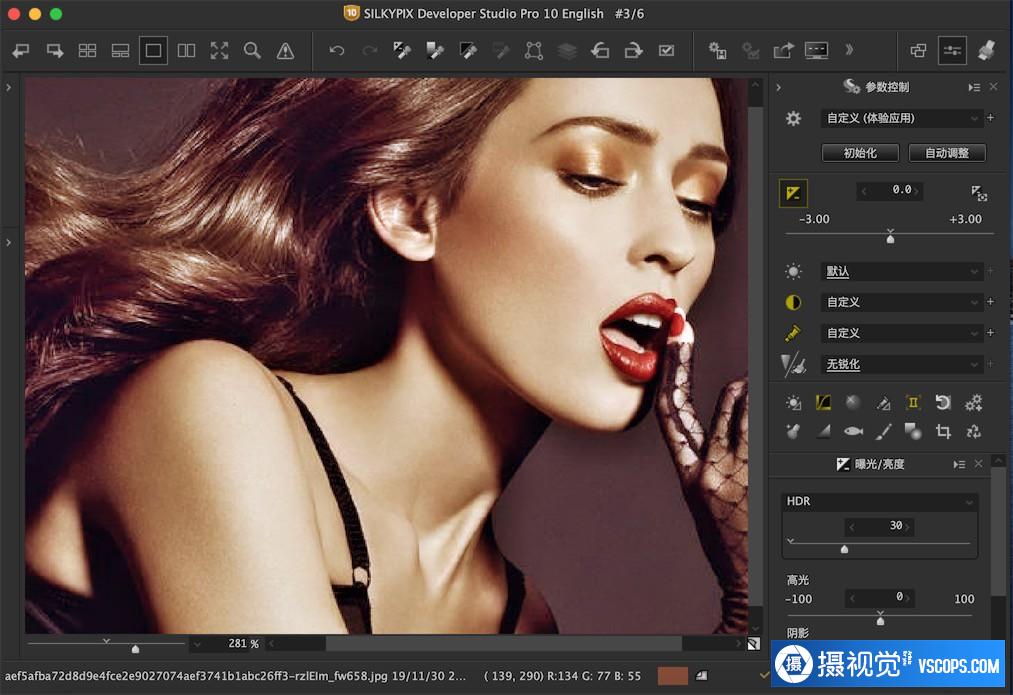Click the preview navigation icon at scrollbar corner
Screen dimensions: 1013x695
[754, 643]
